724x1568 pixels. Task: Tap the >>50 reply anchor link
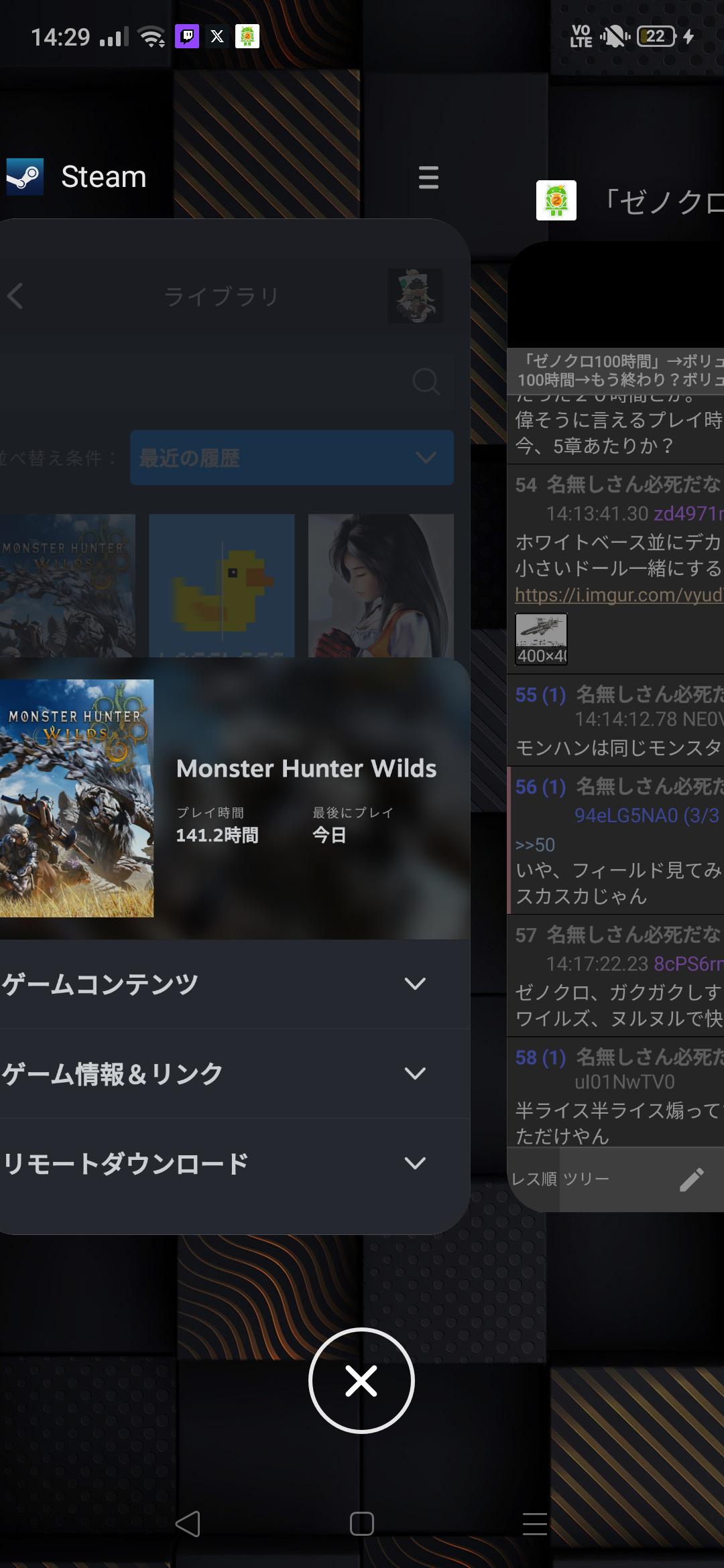535,844
